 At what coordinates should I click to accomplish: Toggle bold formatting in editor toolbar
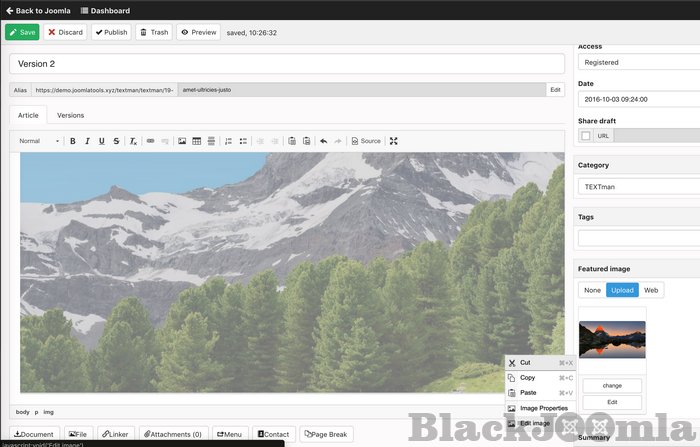(72, 141)
